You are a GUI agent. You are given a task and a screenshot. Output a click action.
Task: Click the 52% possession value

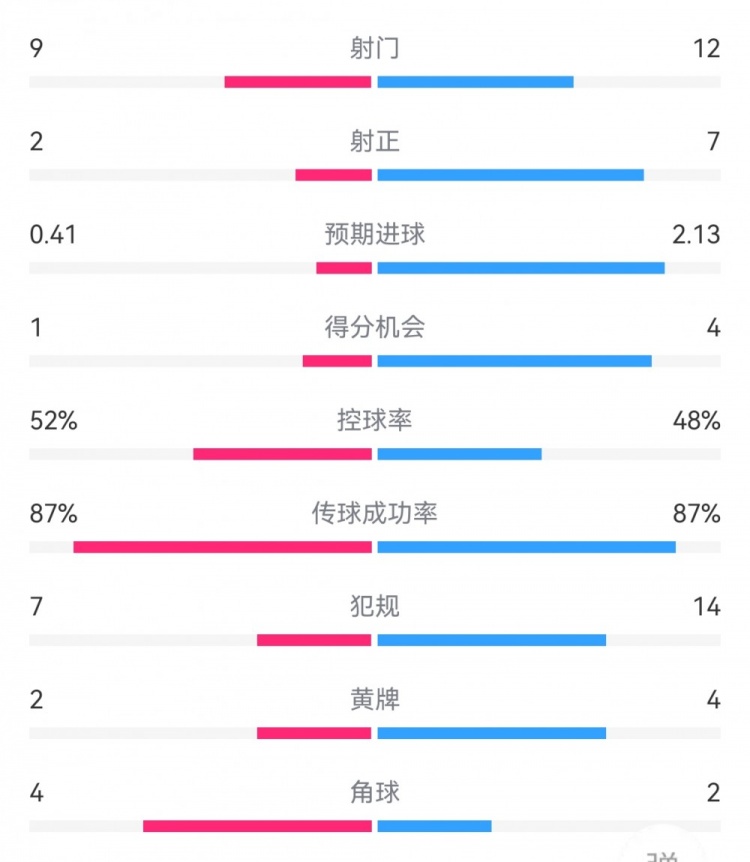[x=53, y=420]
